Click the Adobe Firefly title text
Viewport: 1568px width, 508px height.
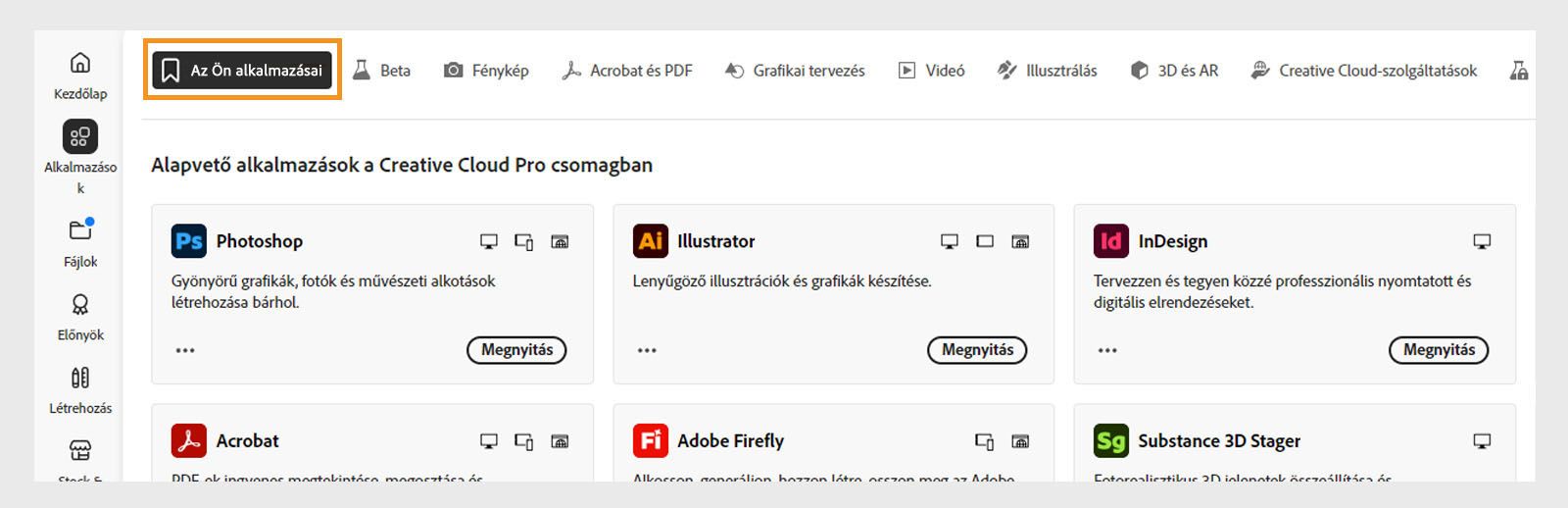(x=731, y=441)
